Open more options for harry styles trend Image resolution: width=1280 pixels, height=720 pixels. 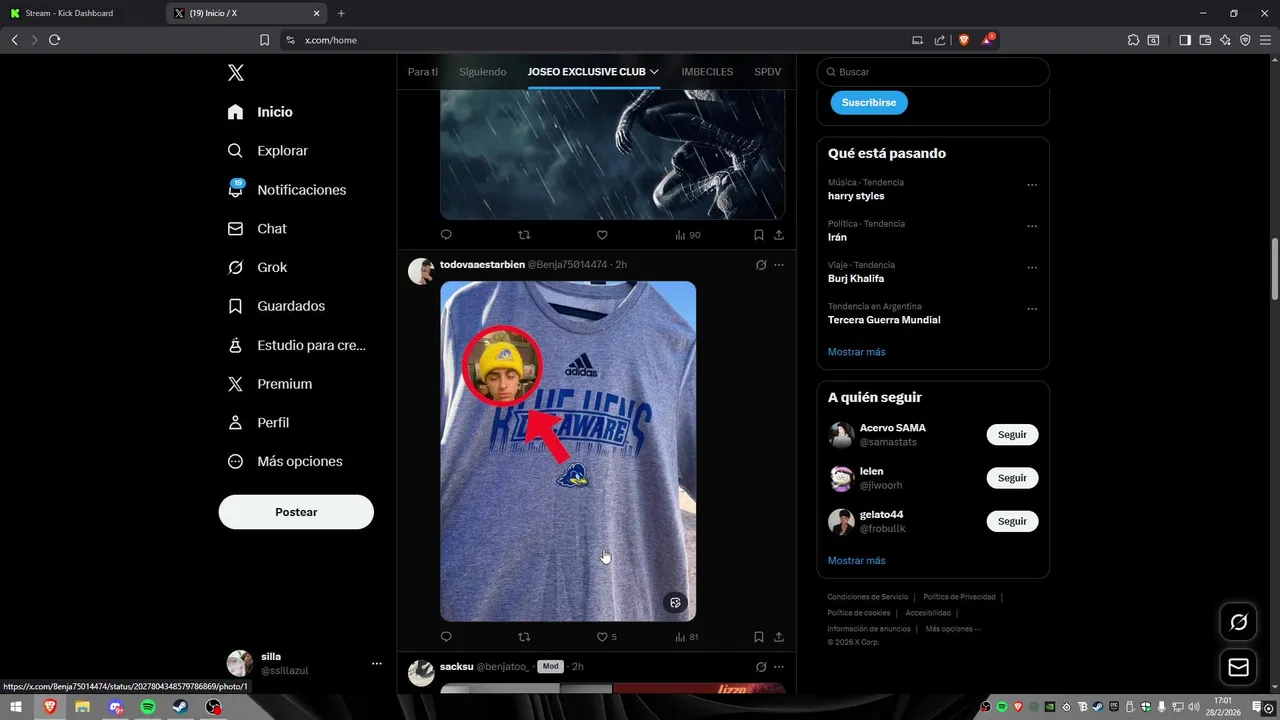(x=1032, y=185)
